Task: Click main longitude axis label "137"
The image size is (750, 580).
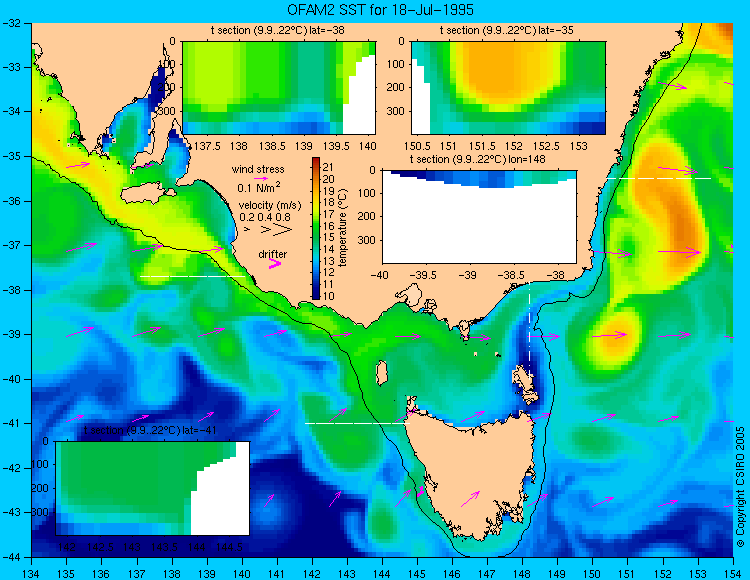Action: [x=137, y=574]
